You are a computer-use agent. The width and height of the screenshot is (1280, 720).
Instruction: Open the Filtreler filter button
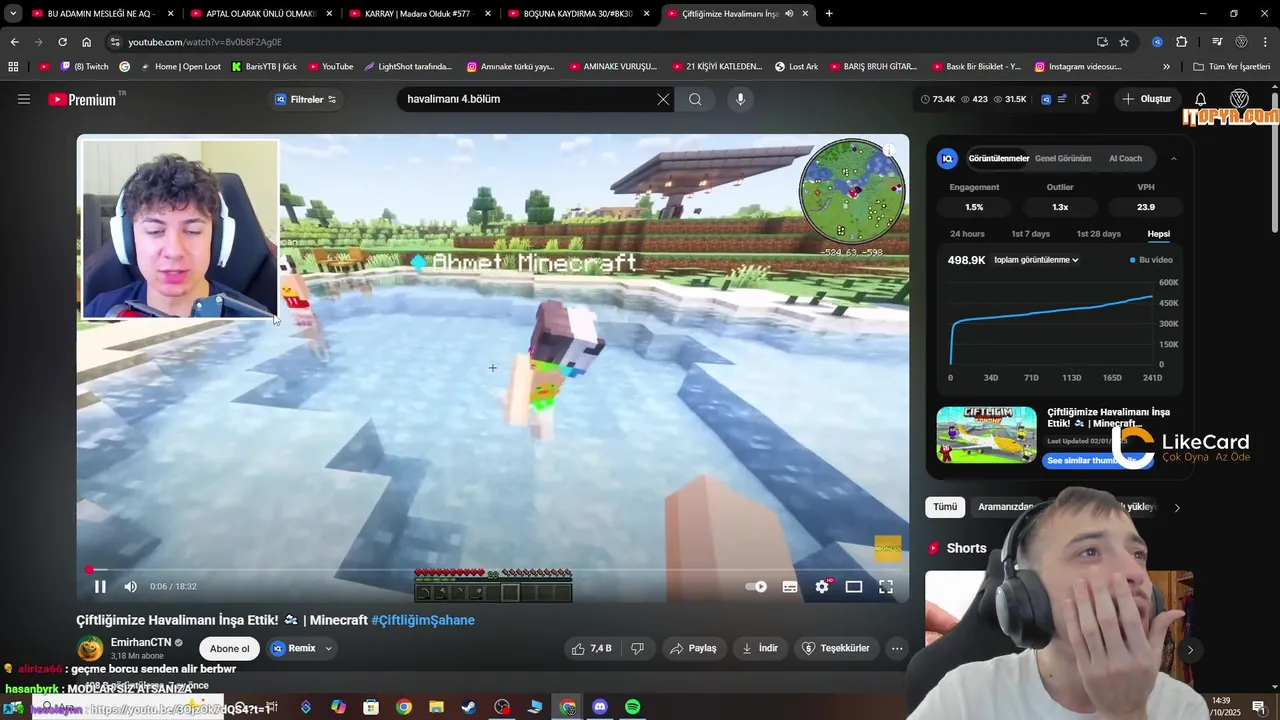306,99
